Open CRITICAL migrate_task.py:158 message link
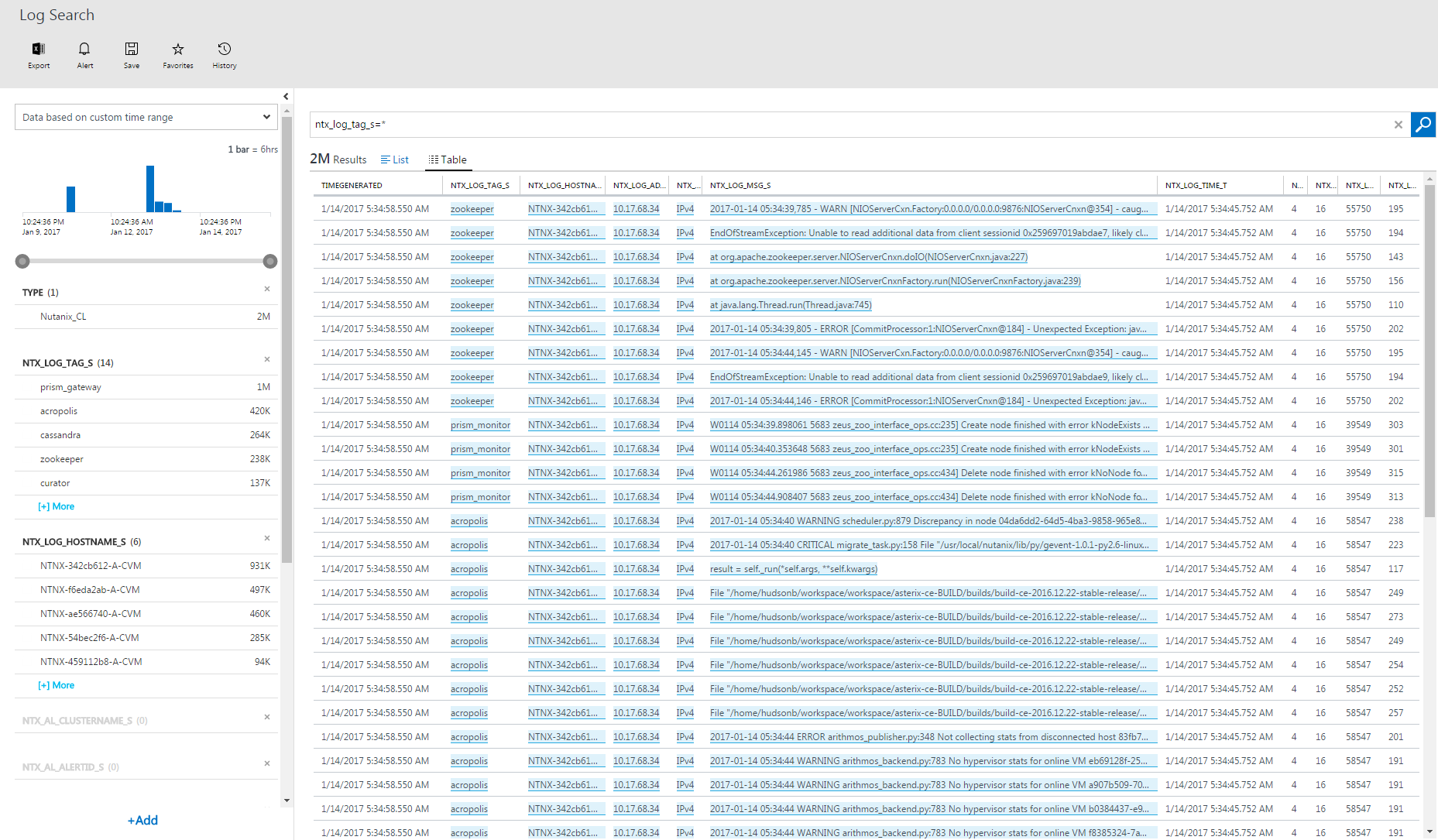The height and width of the screenshot is (840, 1438). pyautogui.click(x=933, y=545)
